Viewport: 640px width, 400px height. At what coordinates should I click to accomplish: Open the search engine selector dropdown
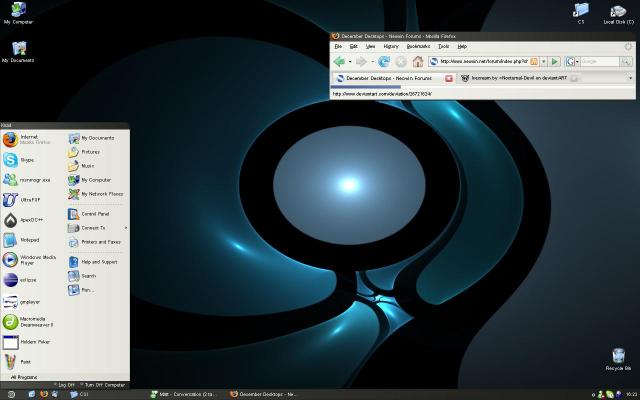(572, 62)
